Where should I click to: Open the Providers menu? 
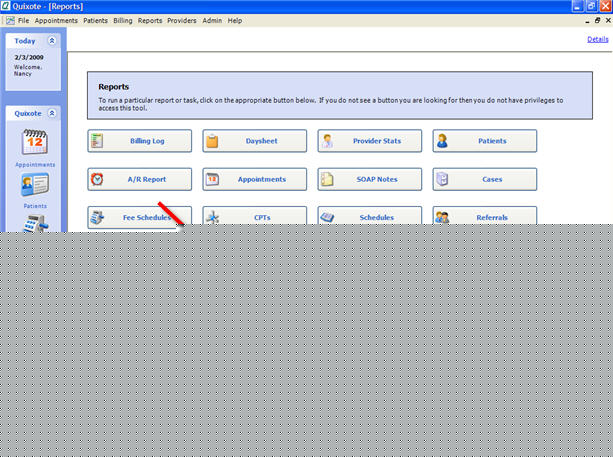click(182, 20)
